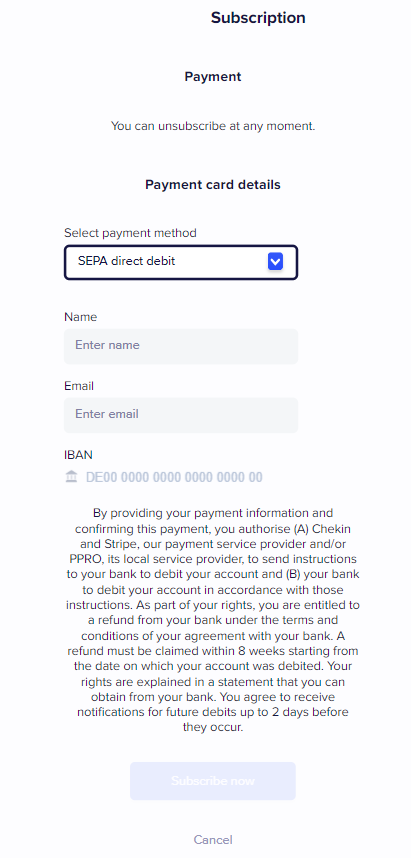Image resolution: width=411 pixels, height=858 pixels.
Task: Focus the Enter email input field
Action: tap(181, 415)
